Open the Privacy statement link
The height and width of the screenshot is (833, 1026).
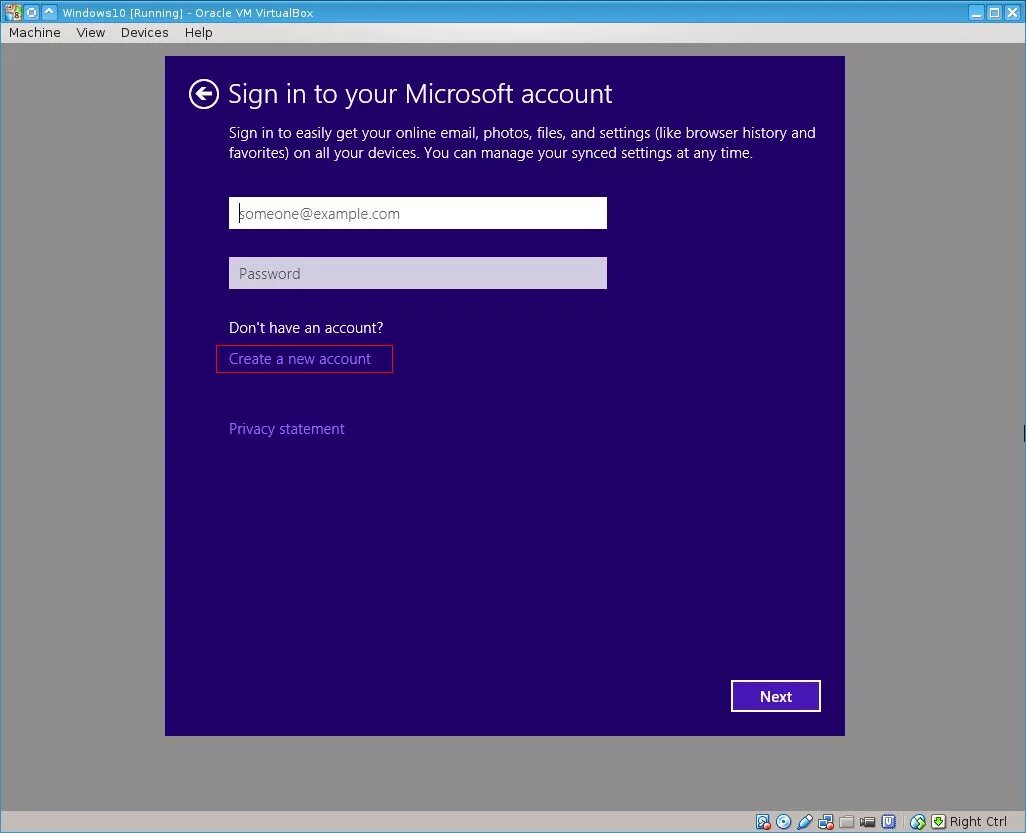(x=287, y=429)
